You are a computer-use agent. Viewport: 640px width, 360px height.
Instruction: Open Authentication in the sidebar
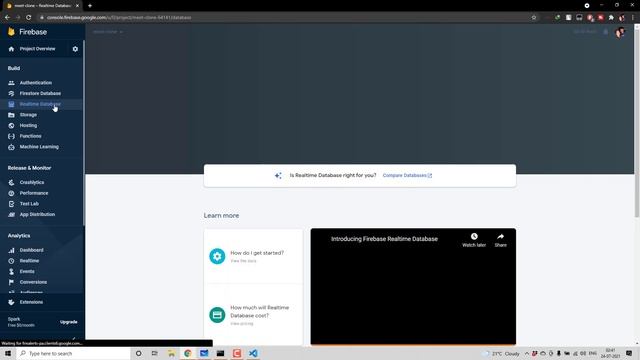(x=36, y=83)
